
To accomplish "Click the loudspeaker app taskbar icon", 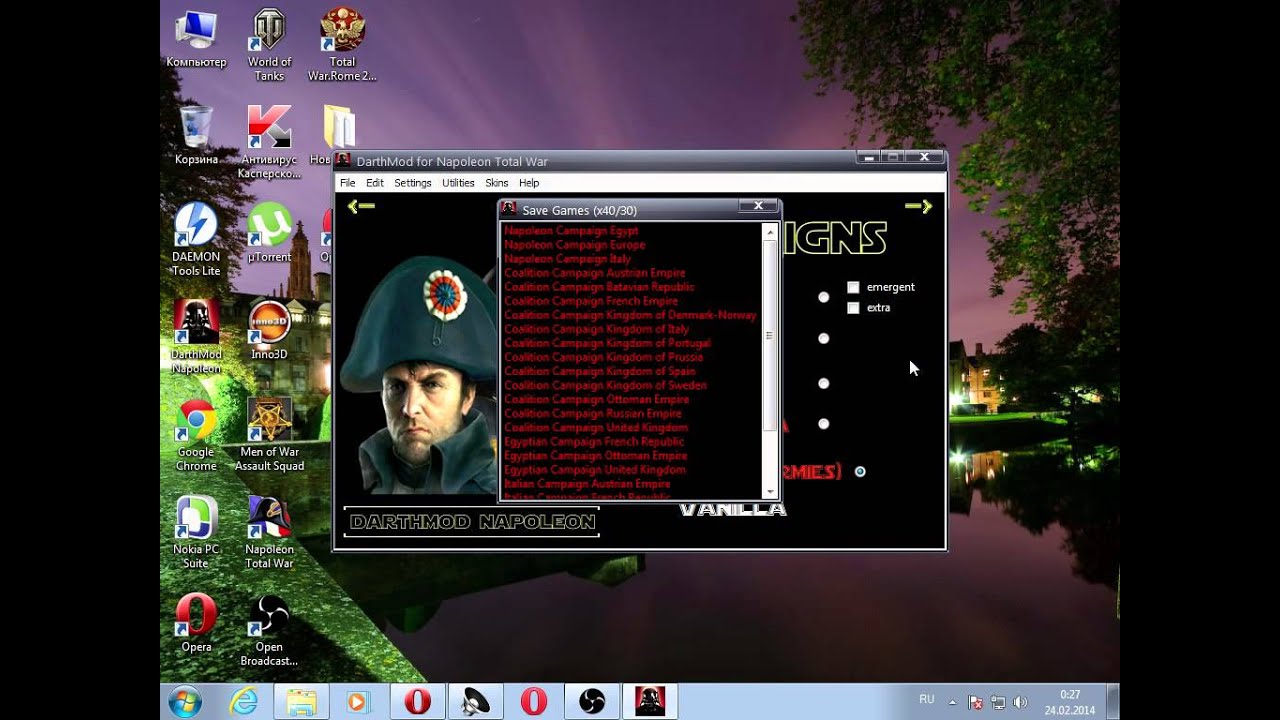I will [x=475, y=702].
